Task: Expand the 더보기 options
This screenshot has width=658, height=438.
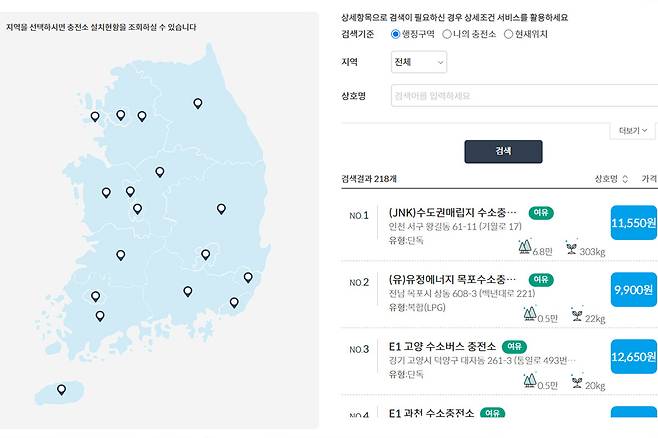Action: pyautogui.click(x=632, y=131)
